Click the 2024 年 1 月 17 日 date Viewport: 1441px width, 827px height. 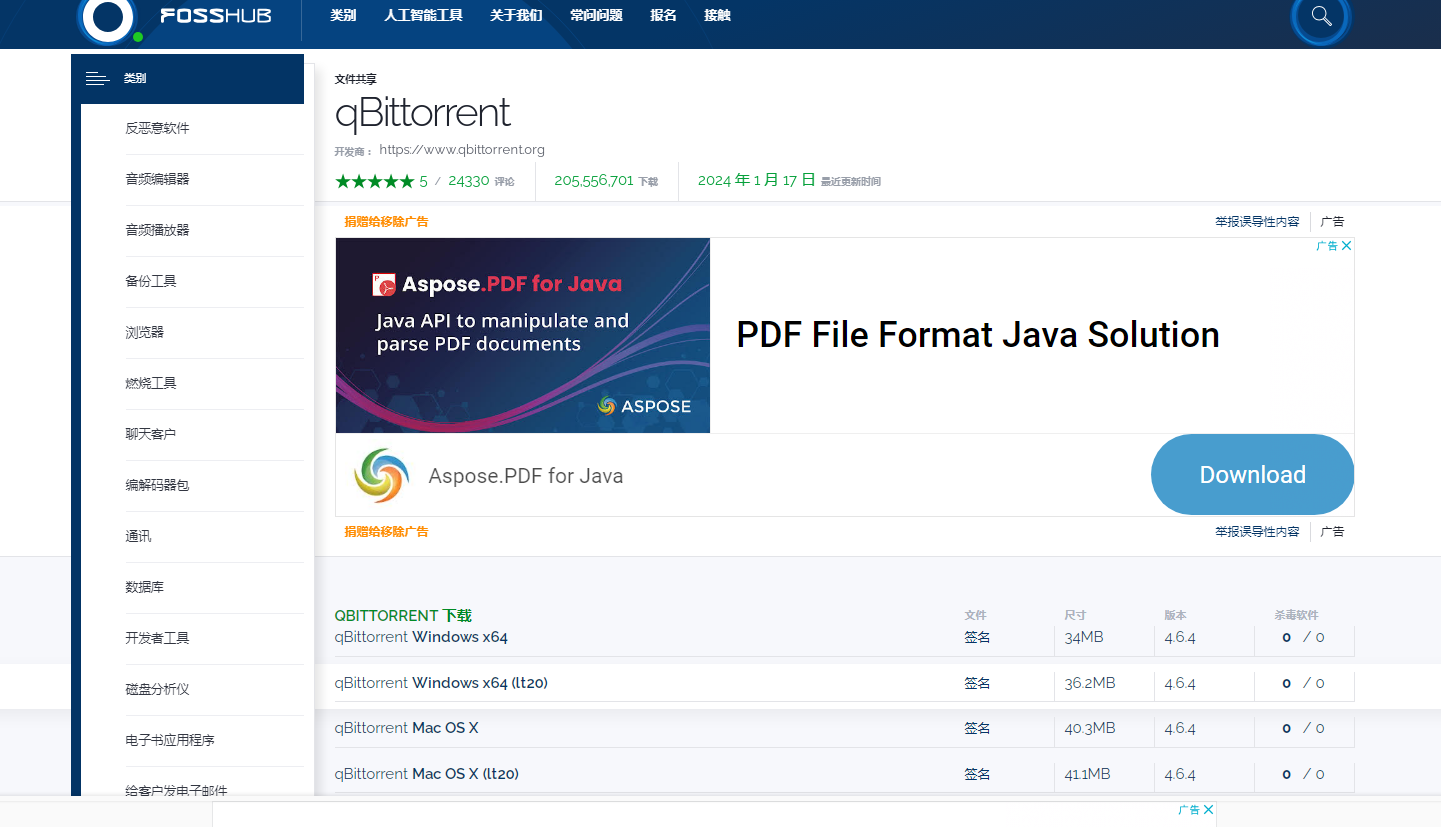click(757, 180)
